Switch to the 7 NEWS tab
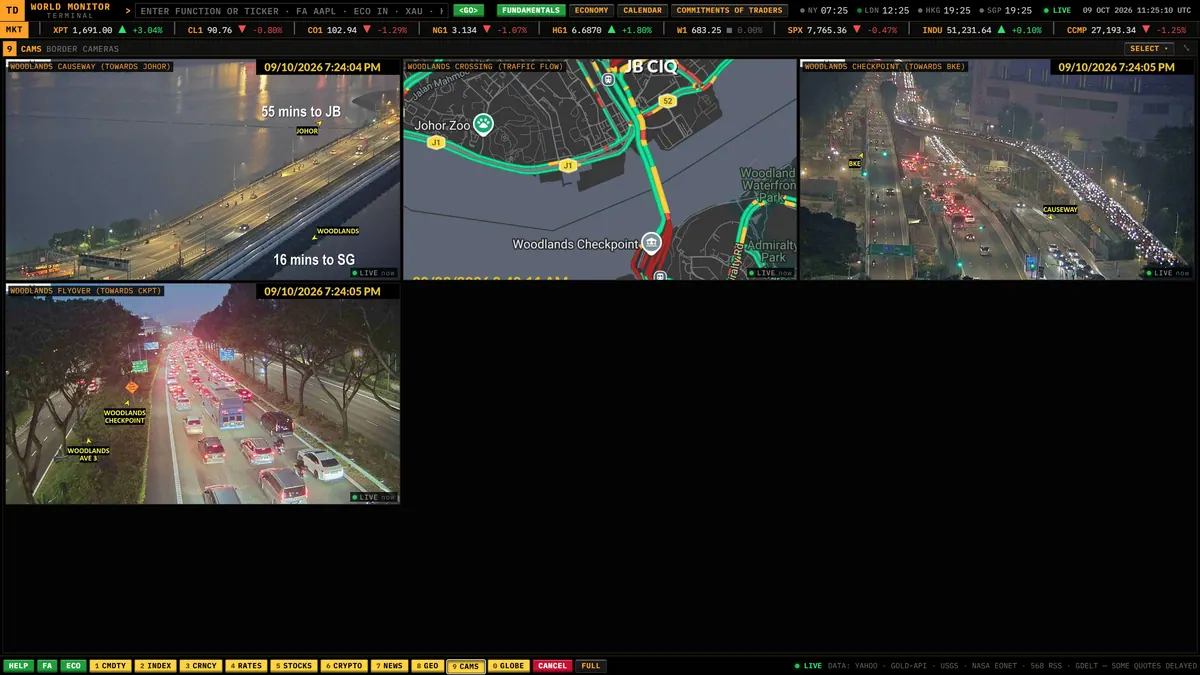The height and width of the screenshot is (675, 1200). point(389,666)
